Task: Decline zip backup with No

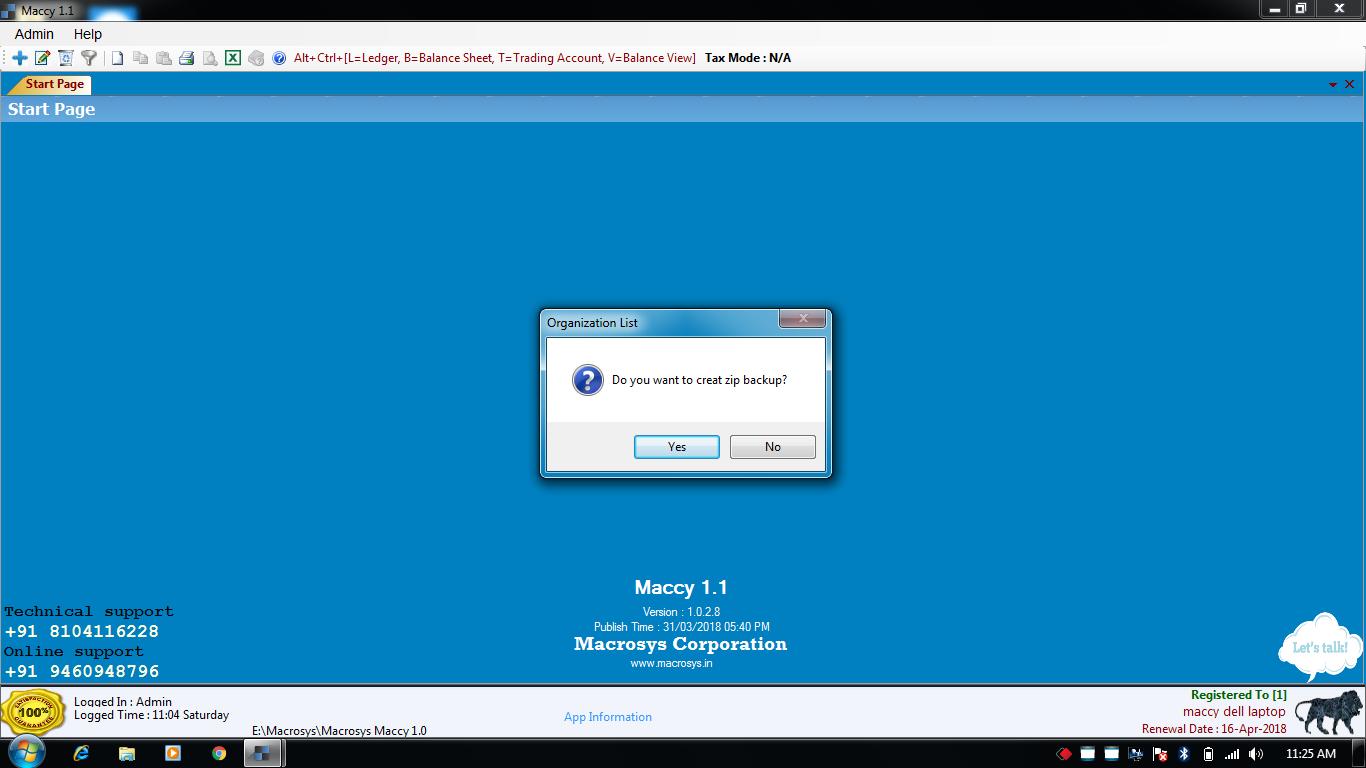Action: pyautogui.click(x=773, y=447)
